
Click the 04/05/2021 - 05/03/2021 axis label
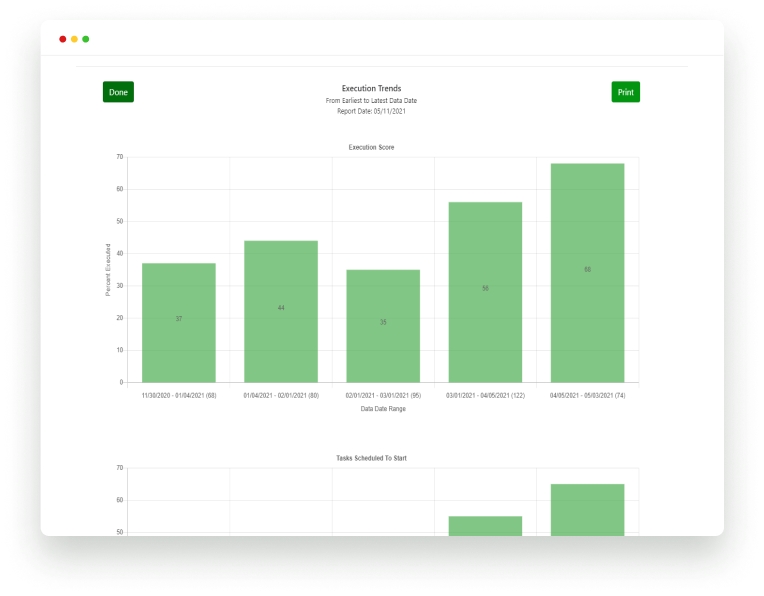coord(587,395)
